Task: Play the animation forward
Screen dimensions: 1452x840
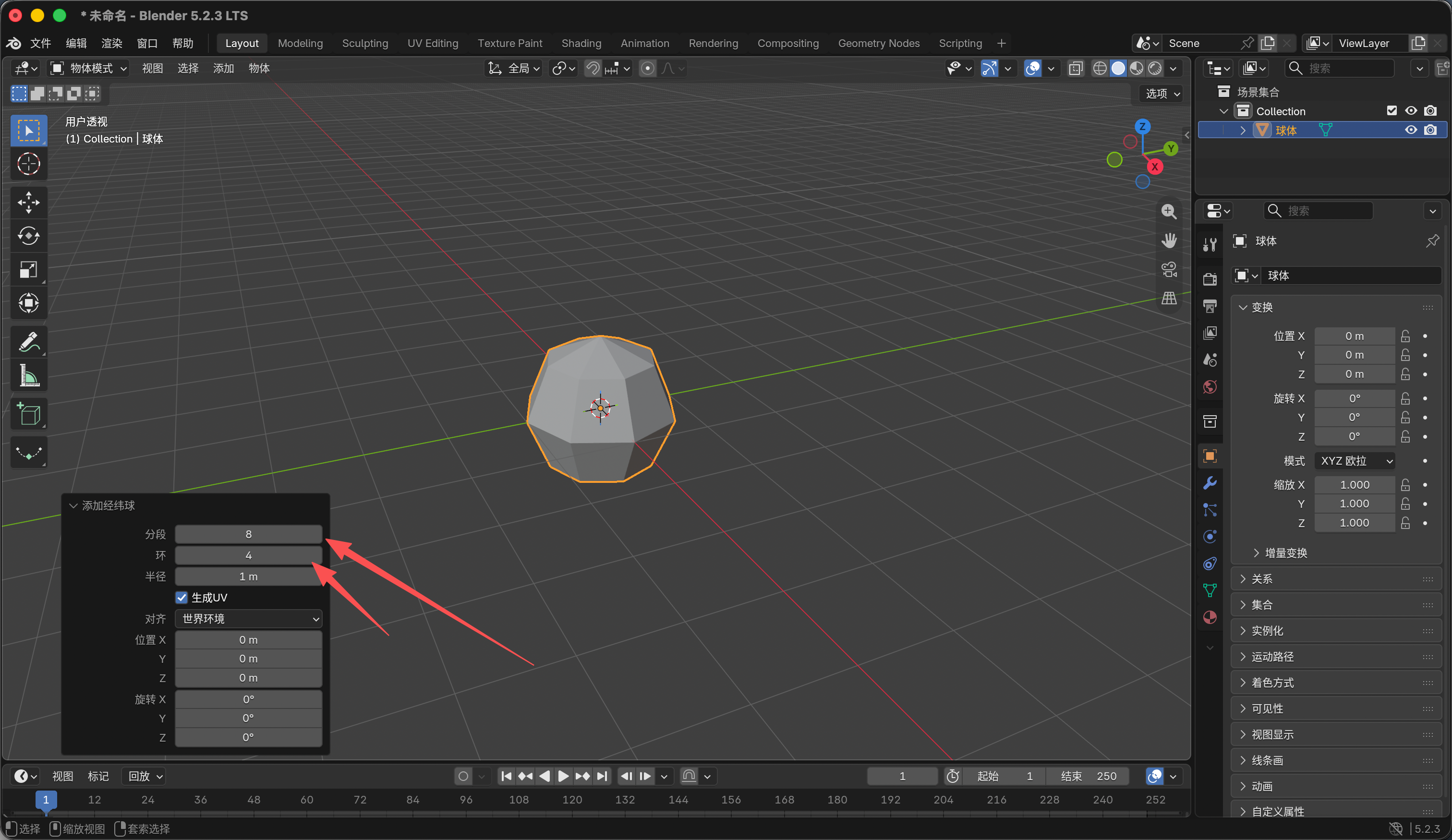Action: 563,776
